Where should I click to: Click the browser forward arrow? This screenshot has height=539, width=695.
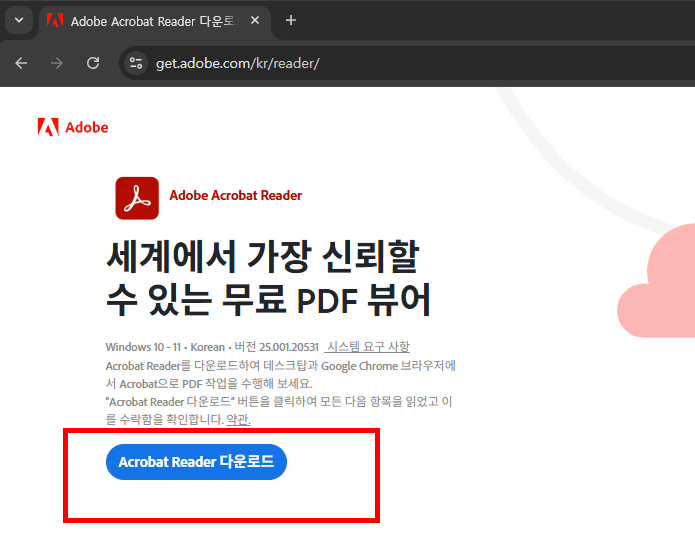(57, 63)
